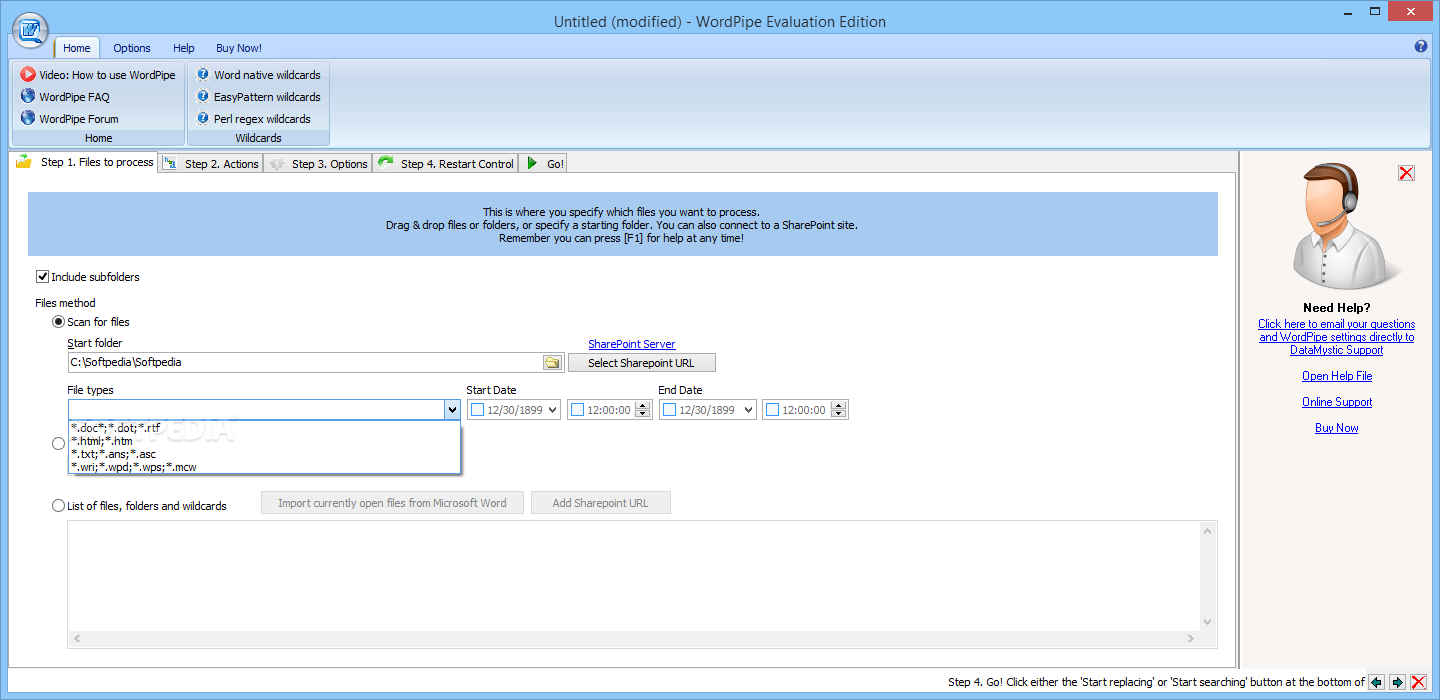1440x700 pixels.
Task: Enable the End Date checkbox
Action: point(669,410)
